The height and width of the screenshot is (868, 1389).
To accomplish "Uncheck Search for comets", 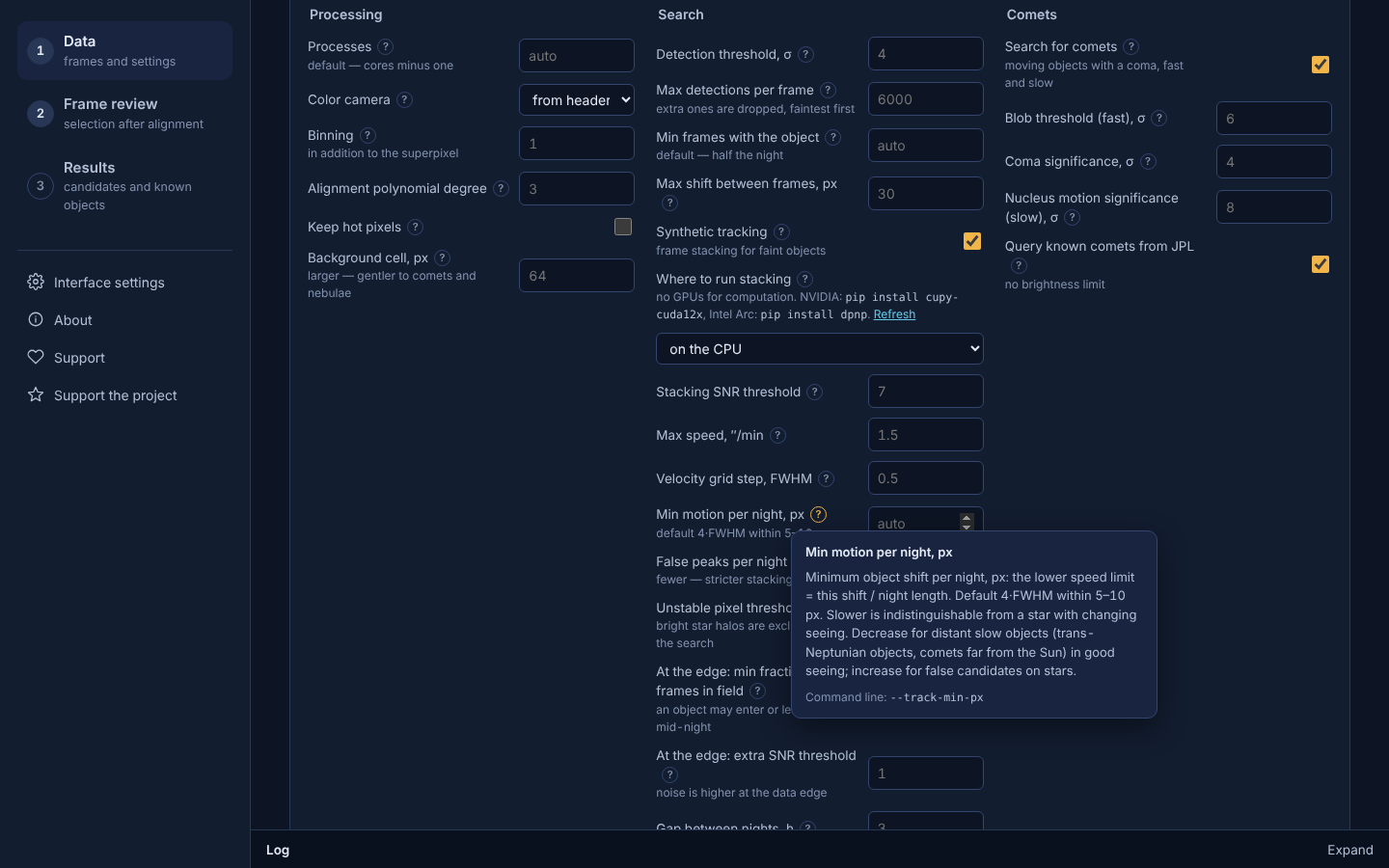I will [1321, 65].
